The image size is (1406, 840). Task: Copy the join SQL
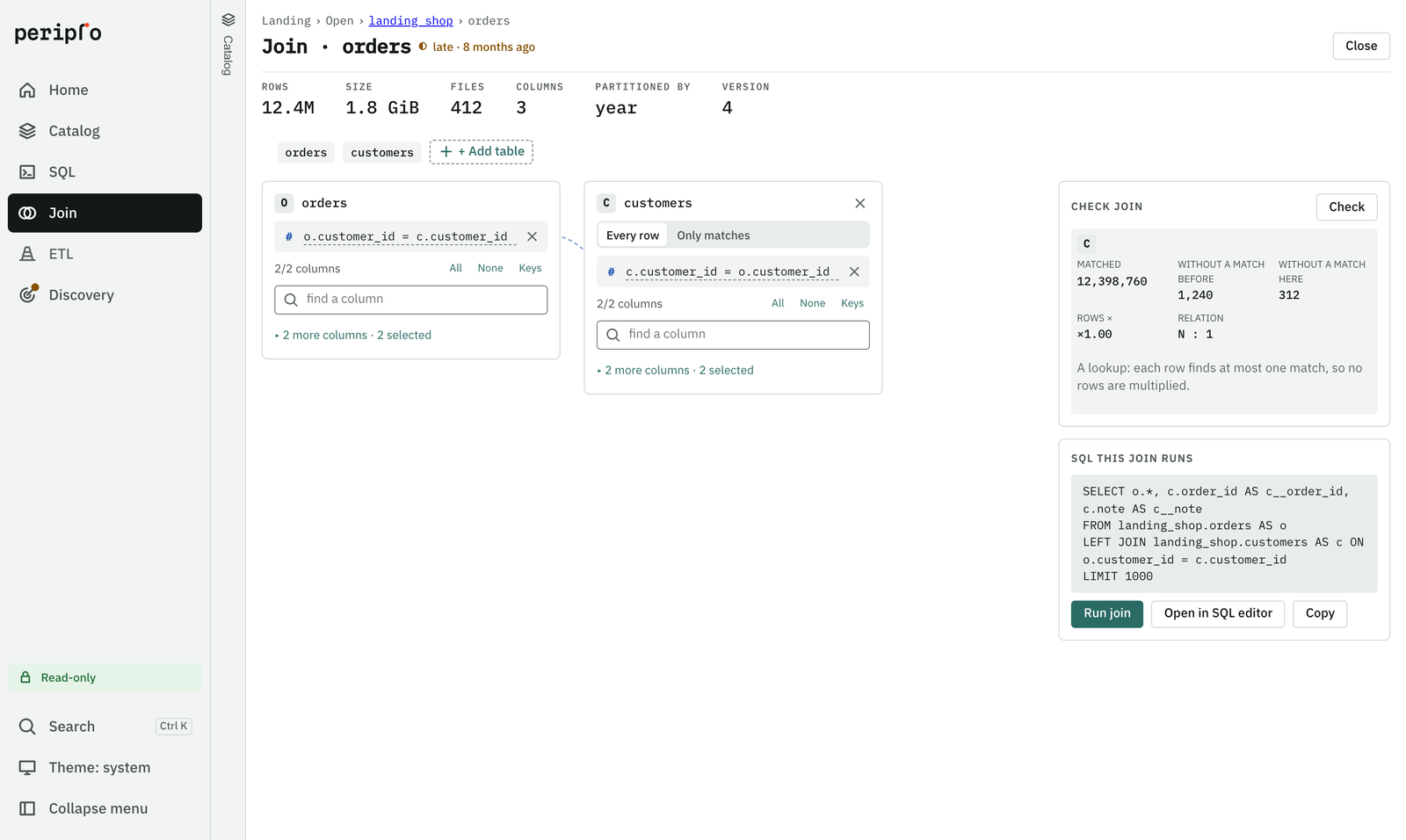coord(1319,613)
